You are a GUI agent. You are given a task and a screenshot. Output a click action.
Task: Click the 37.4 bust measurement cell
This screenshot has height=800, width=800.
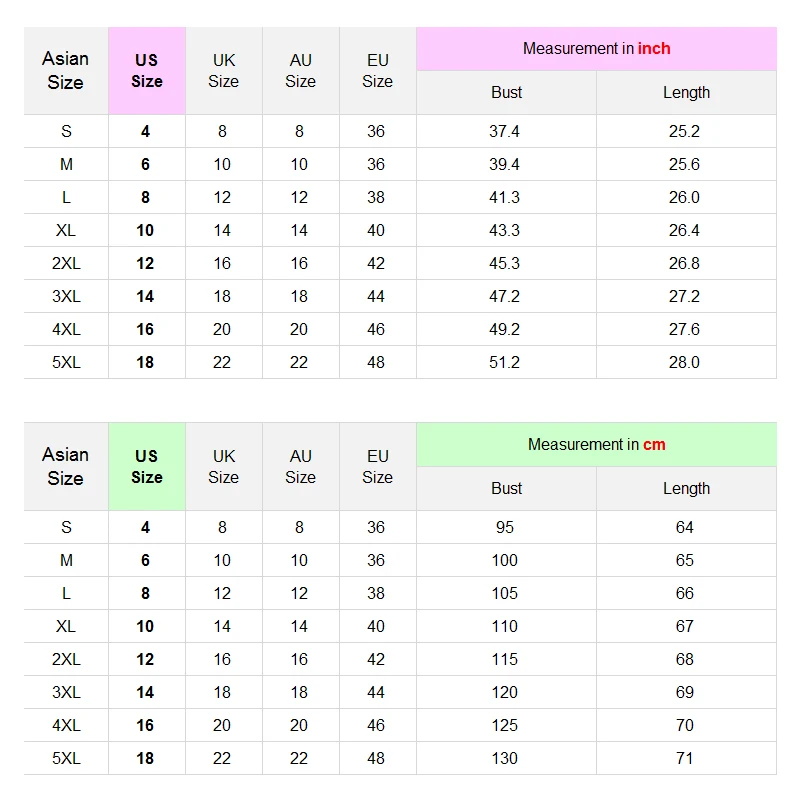coord(505,131)
